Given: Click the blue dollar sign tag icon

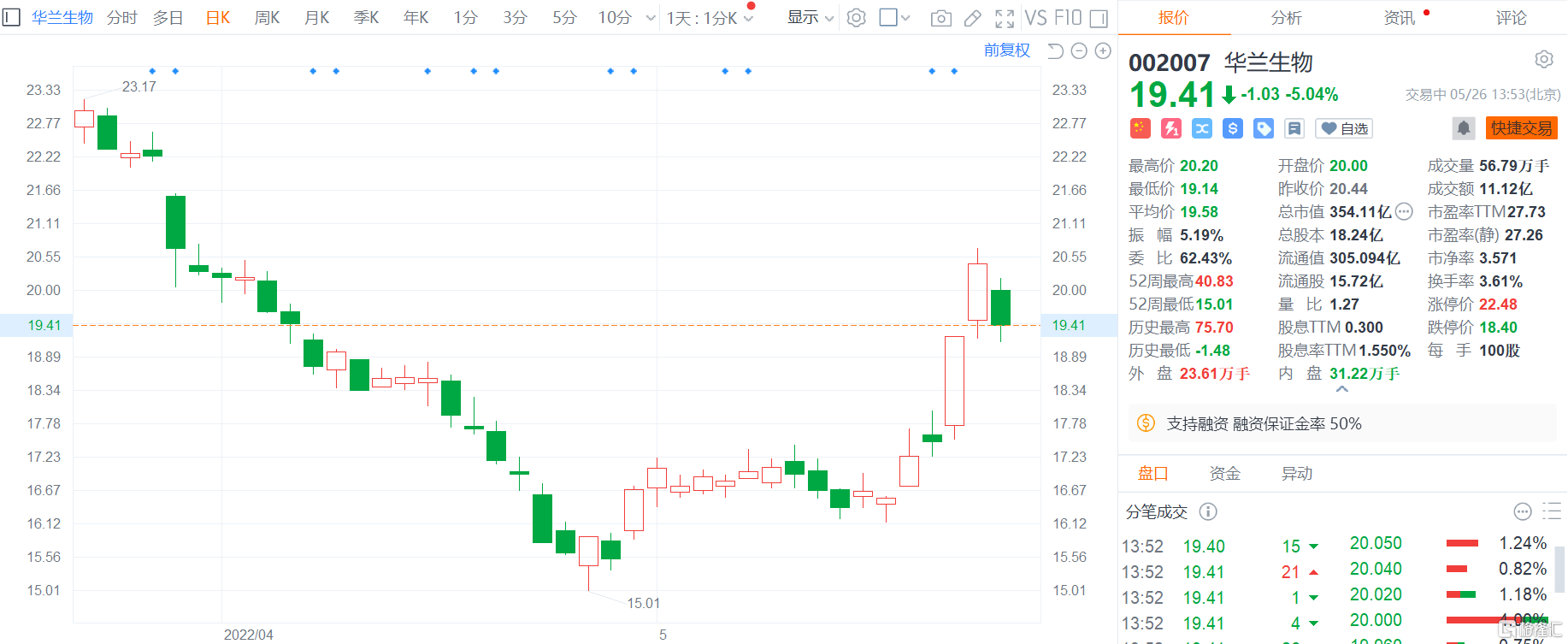Looking at the screenshot, I should pyautogui.click(x=1232, y=128).
